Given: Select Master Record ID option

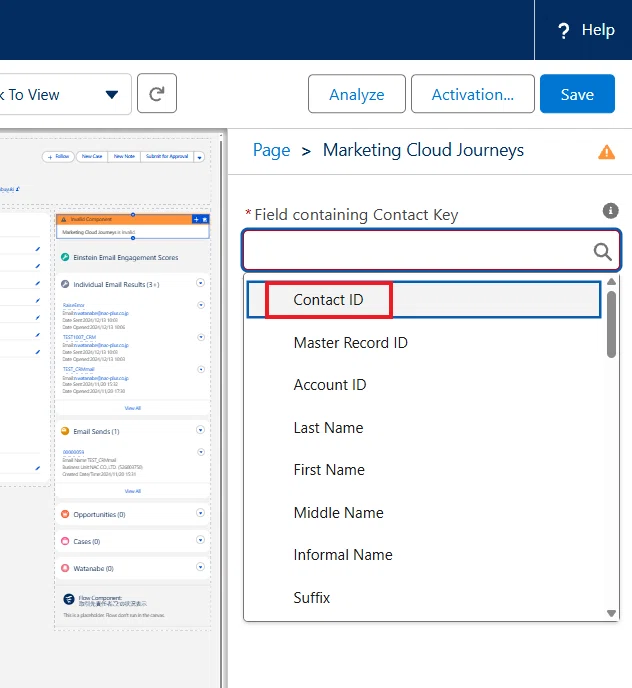Looking at the screenshot, I should click(424, 342).
